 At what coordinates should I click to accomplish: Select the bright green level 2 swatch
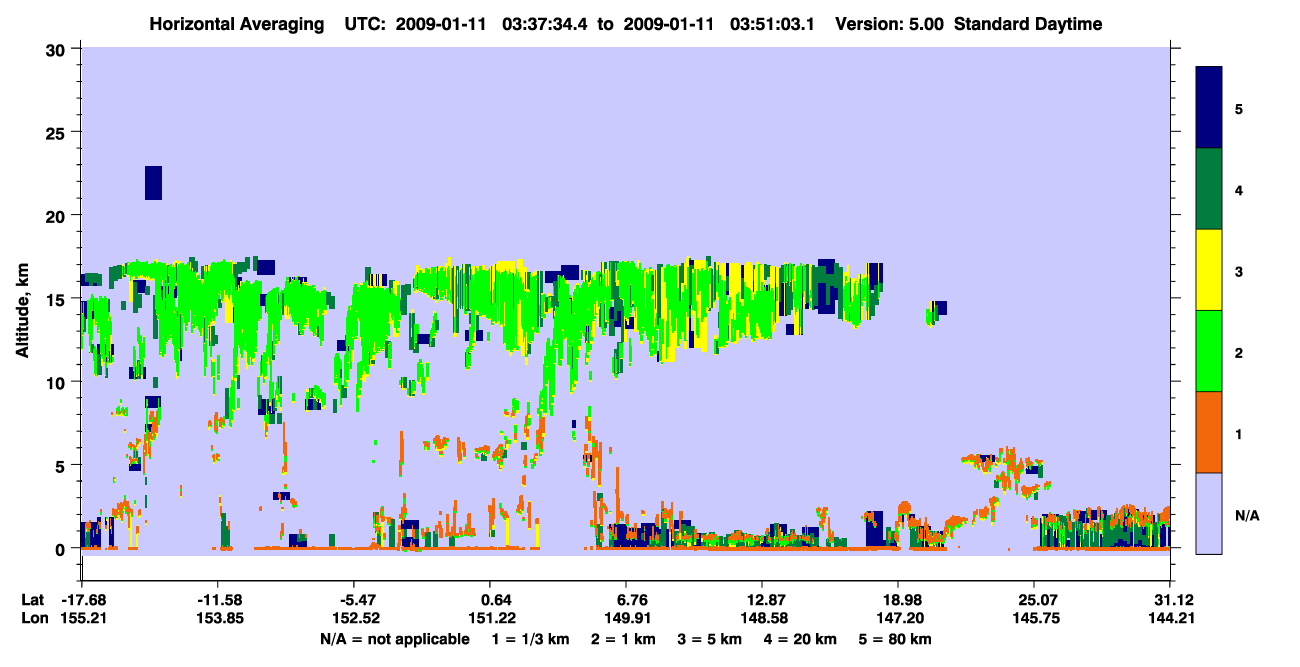tap(1209, 351)
